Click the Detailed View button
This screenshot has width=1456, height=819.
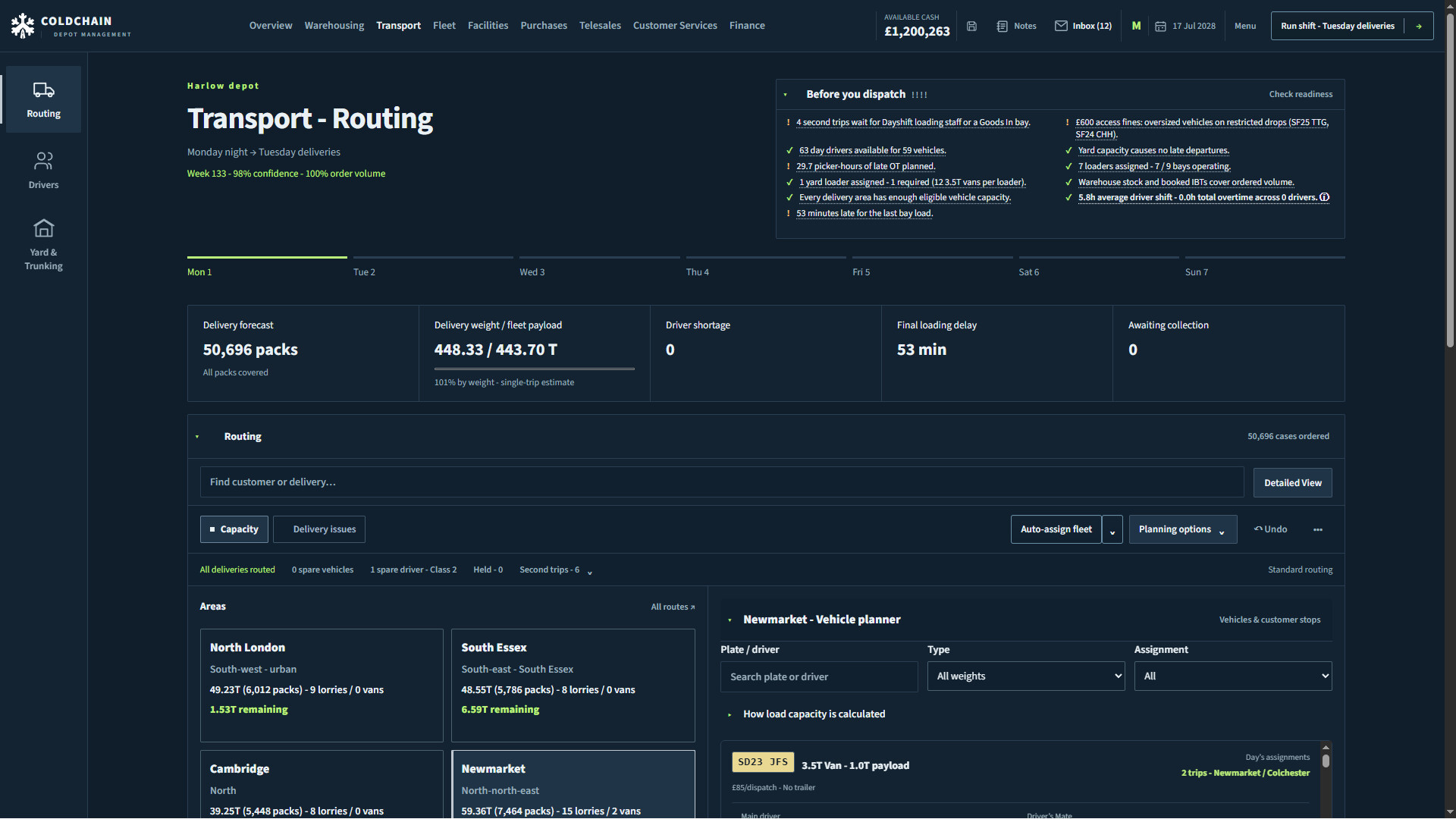click(1292, 483)
